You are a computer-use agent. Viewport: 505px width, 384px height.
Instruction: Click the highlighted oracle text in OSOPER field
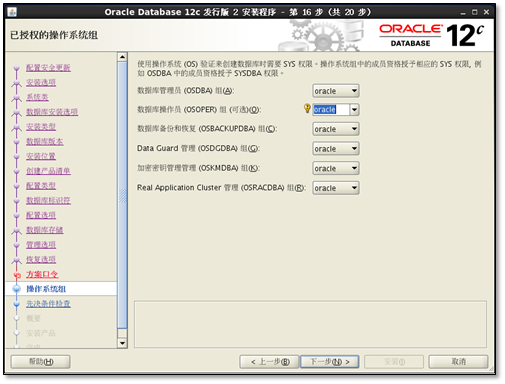click(x=325, y=109)
